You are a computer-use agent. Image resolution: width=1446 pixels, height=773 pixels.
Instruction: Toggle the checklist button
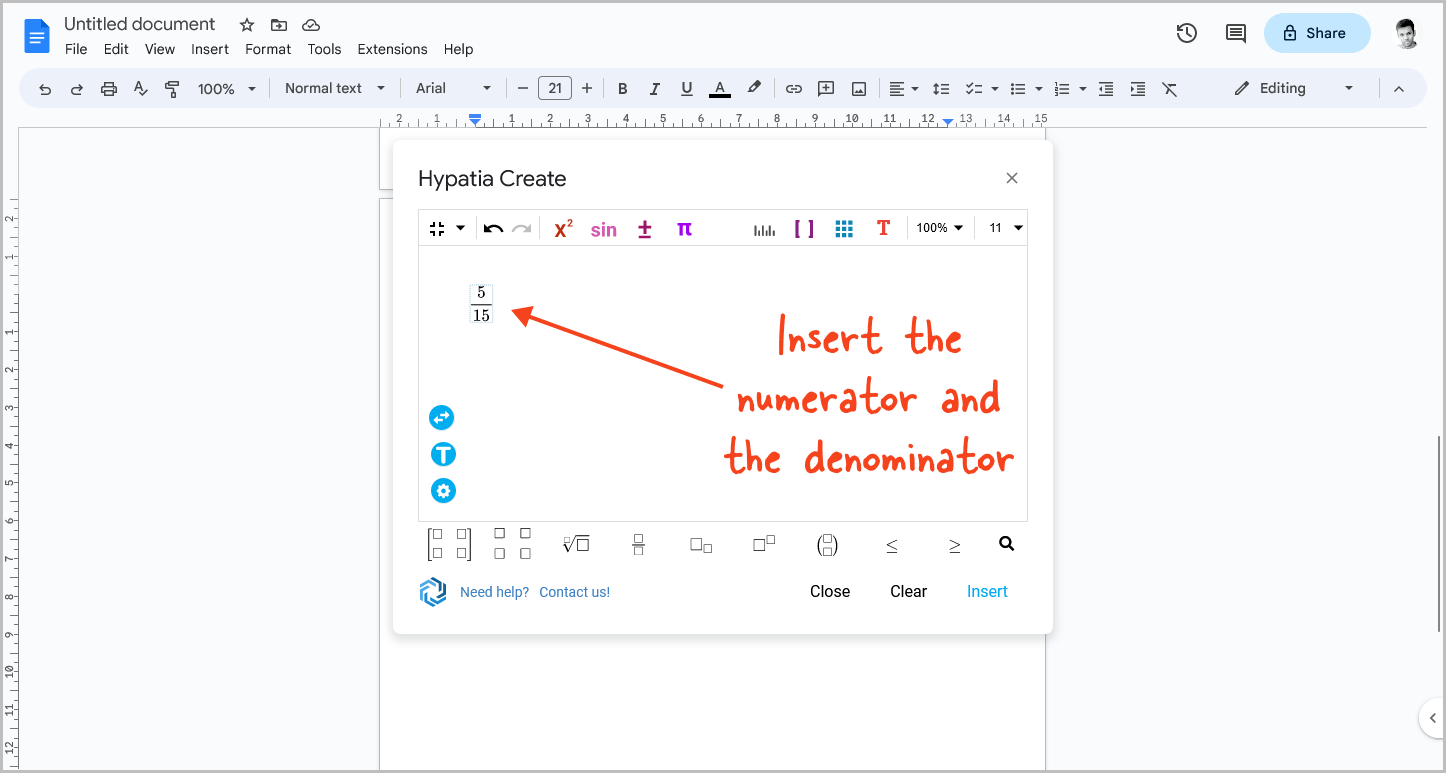(x=974, y=89)
